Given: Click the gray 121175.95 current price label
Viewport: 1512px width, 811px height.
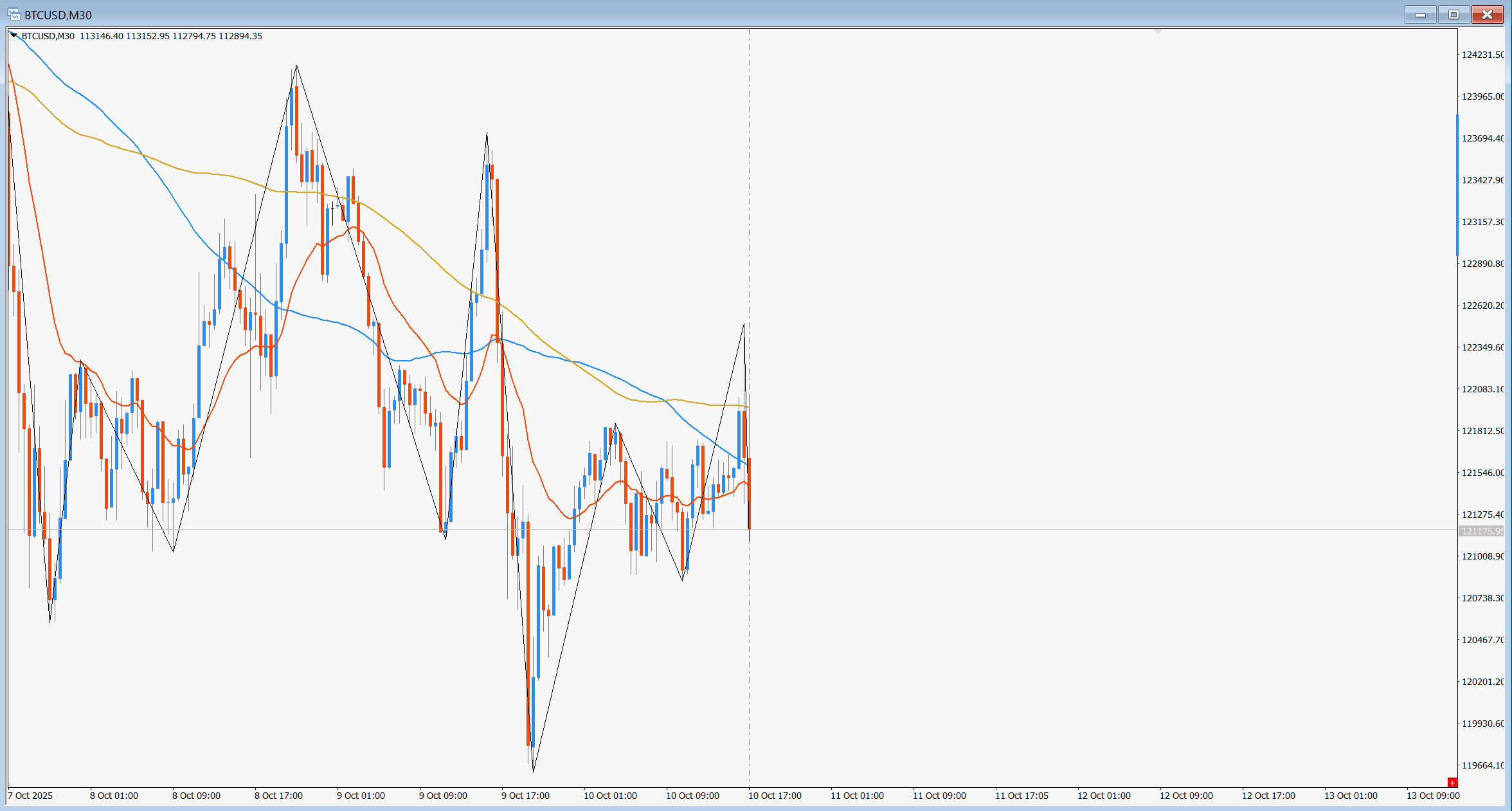Looking at the screenshot, I should coord(1482,531).
